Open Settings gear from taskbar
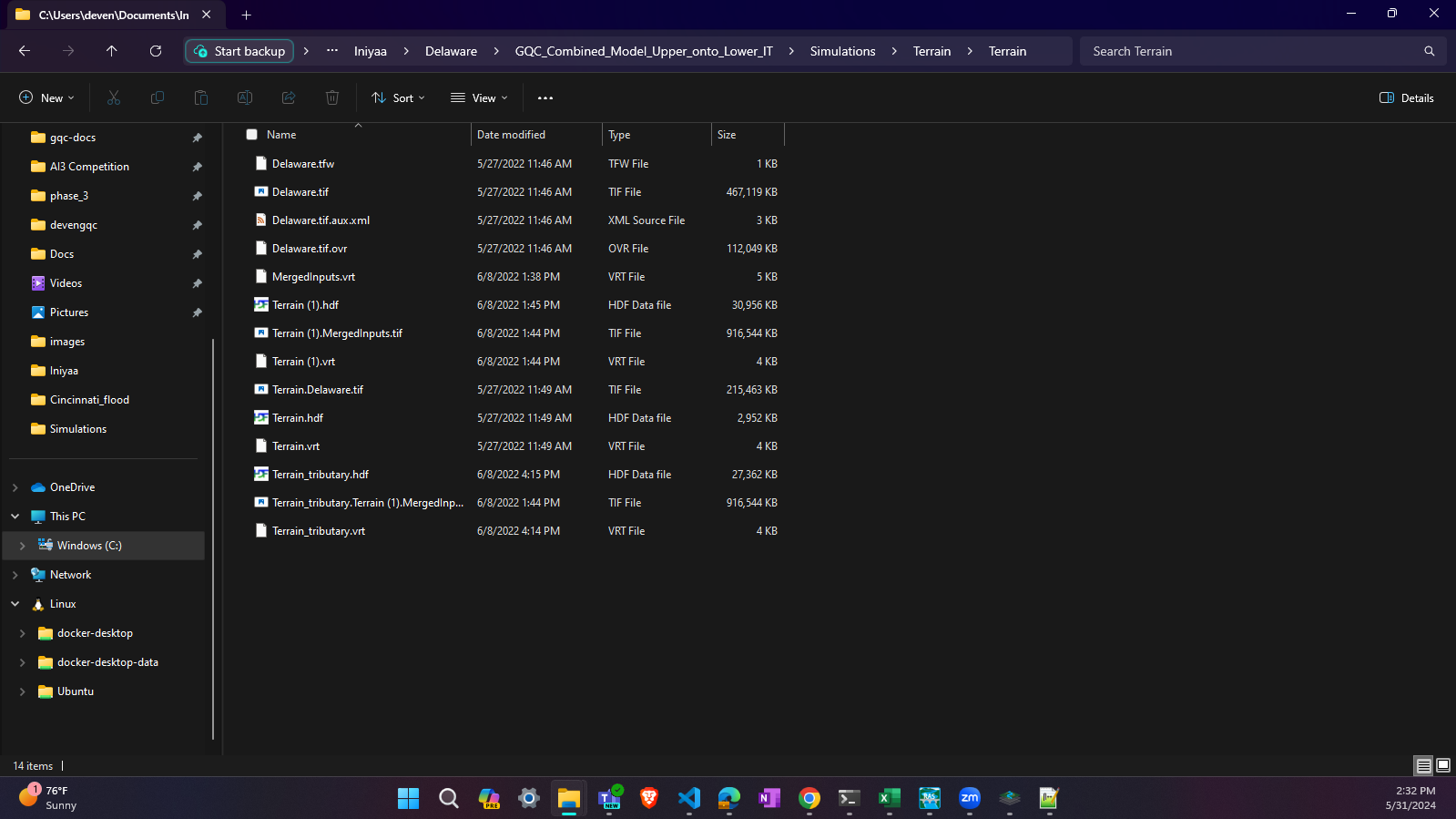Image resolution: width=1456 pixels, height=819 pixels. point(529,798)
